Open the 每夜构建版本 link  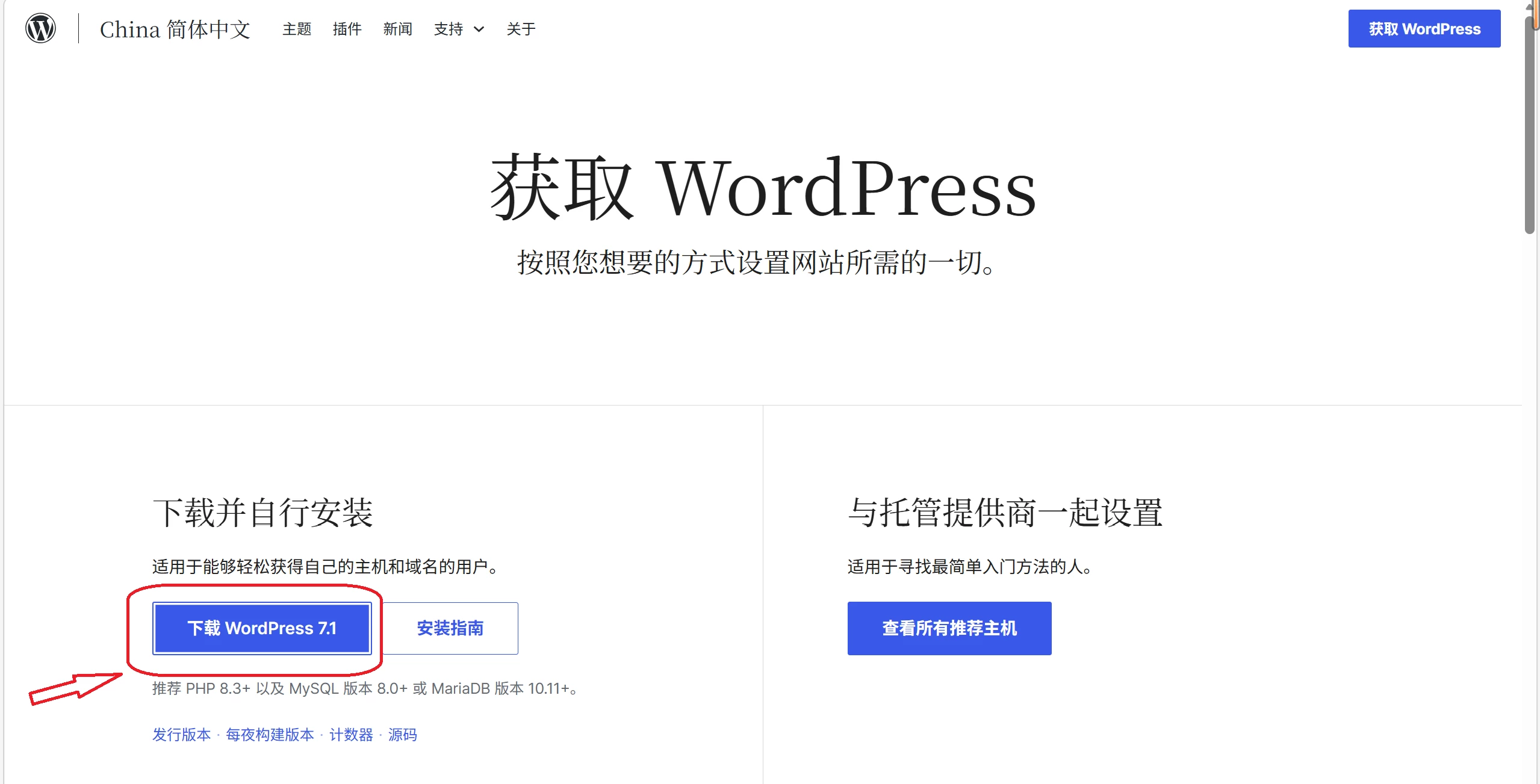click(270, 735)
